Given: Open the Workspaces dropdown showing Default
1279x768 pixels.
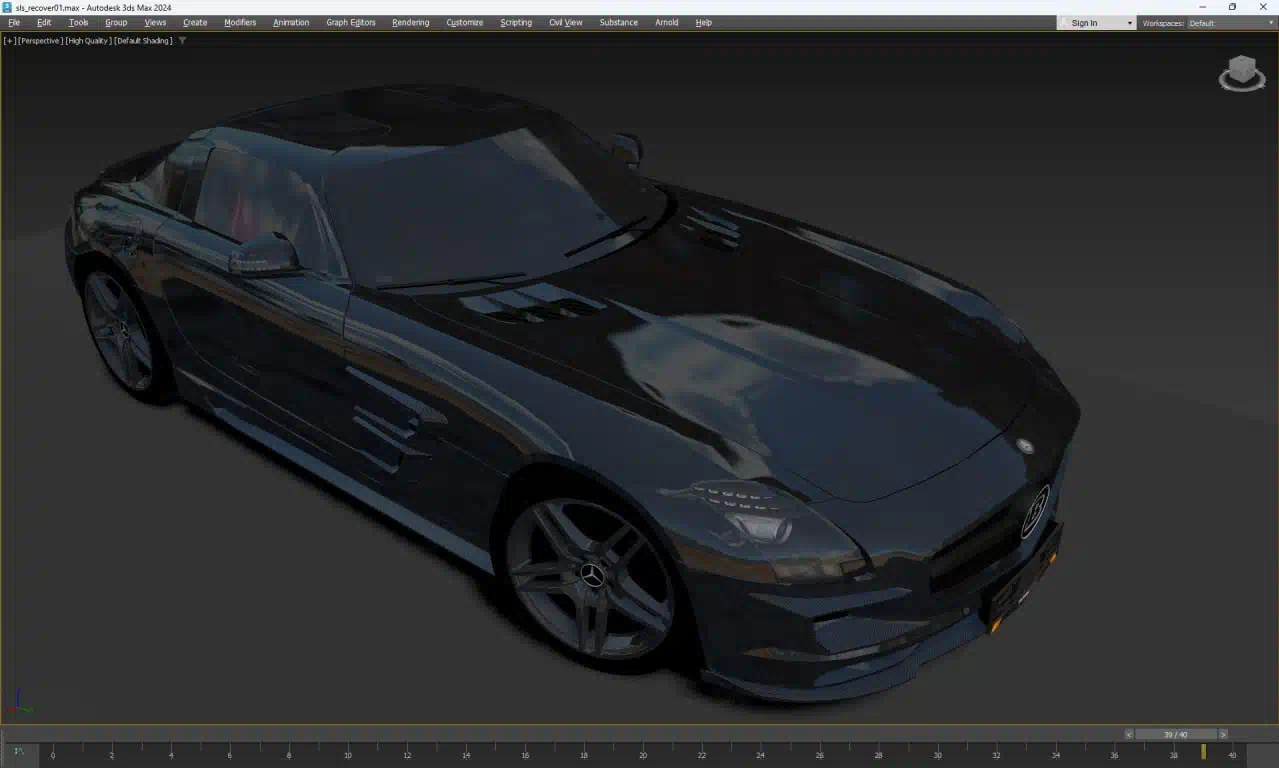Looking at the screenshot, I should tap(1230, 23).
